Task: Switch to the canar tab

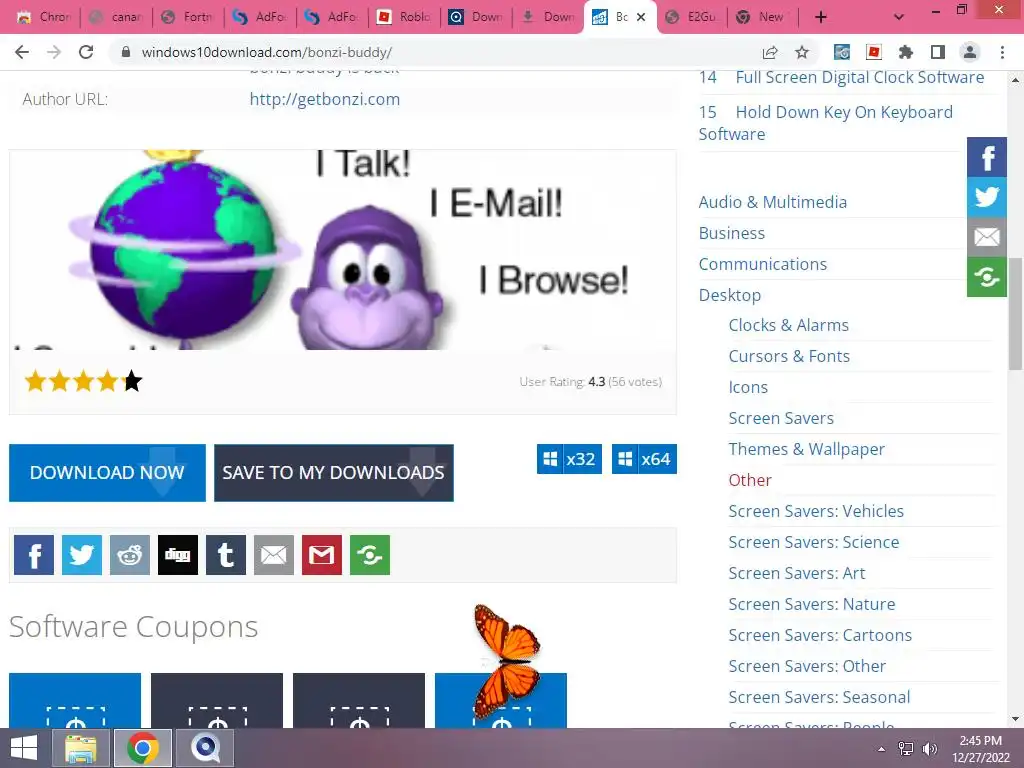Action: [x=116, y=17]
